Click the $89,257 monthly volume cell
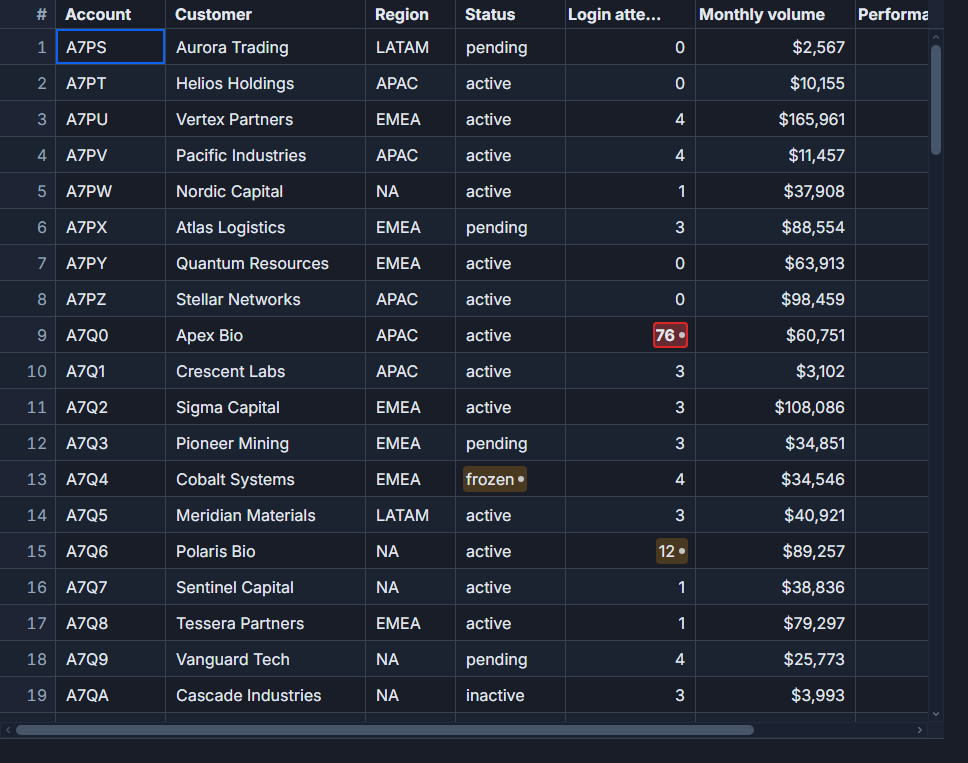 click(775, 551)
